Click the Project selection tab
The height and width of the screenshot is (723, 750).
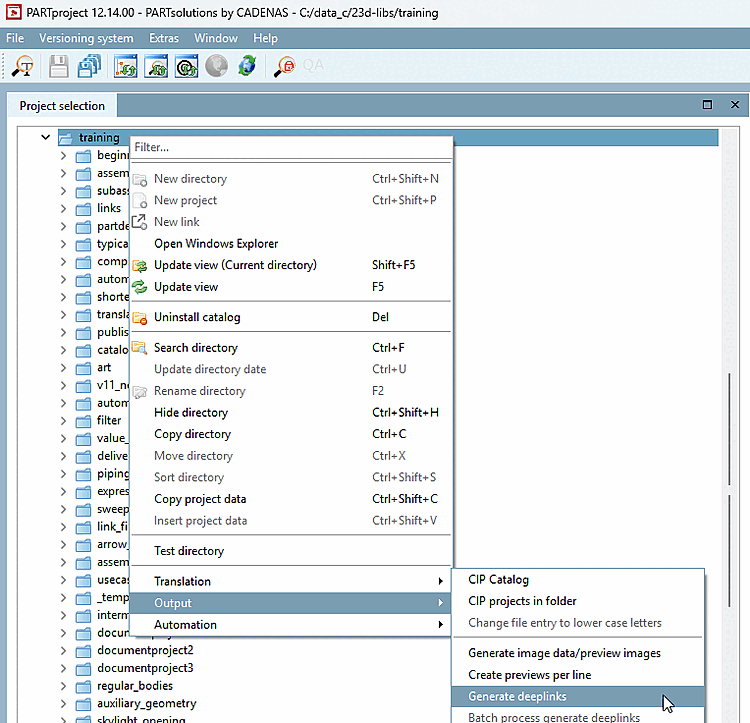point(62,106)
